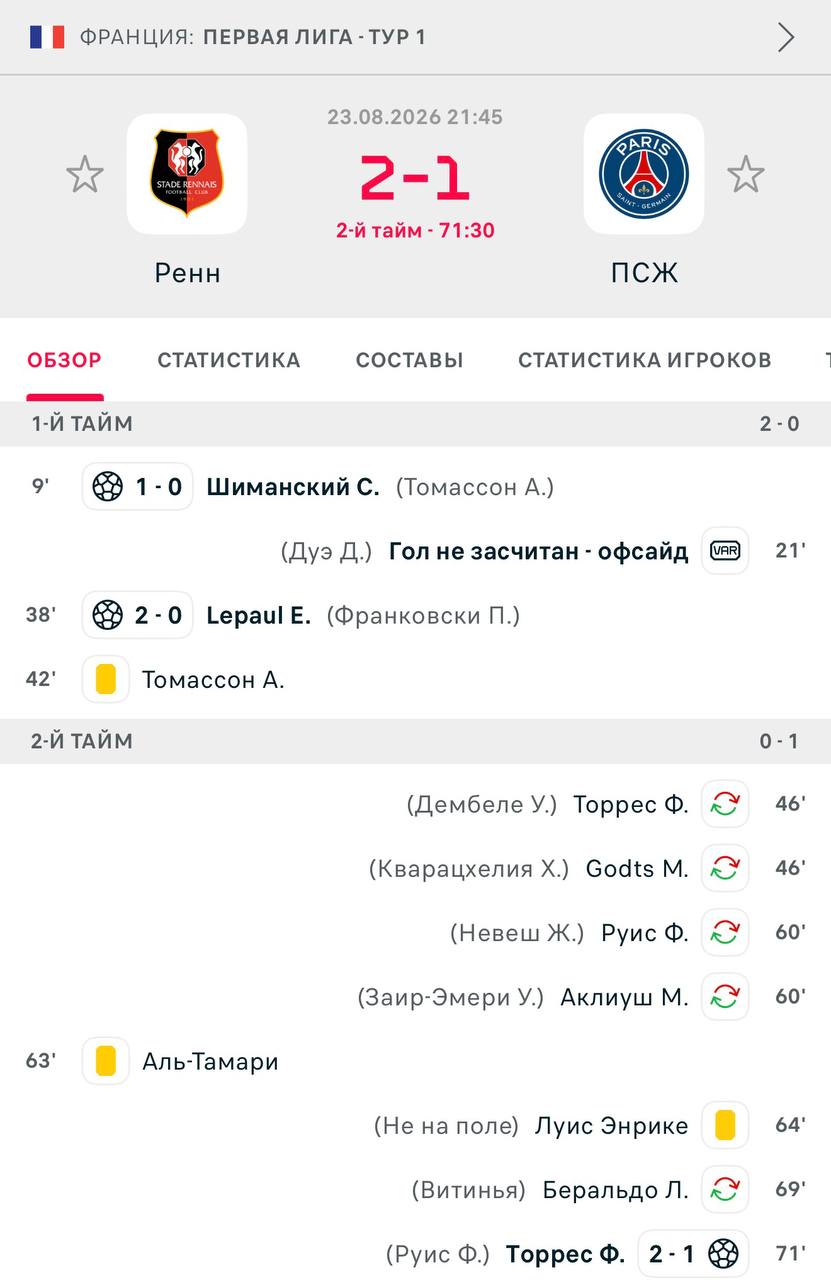
Task: Open the Paris Saint-Germain club logo
Action: (644, 174)
